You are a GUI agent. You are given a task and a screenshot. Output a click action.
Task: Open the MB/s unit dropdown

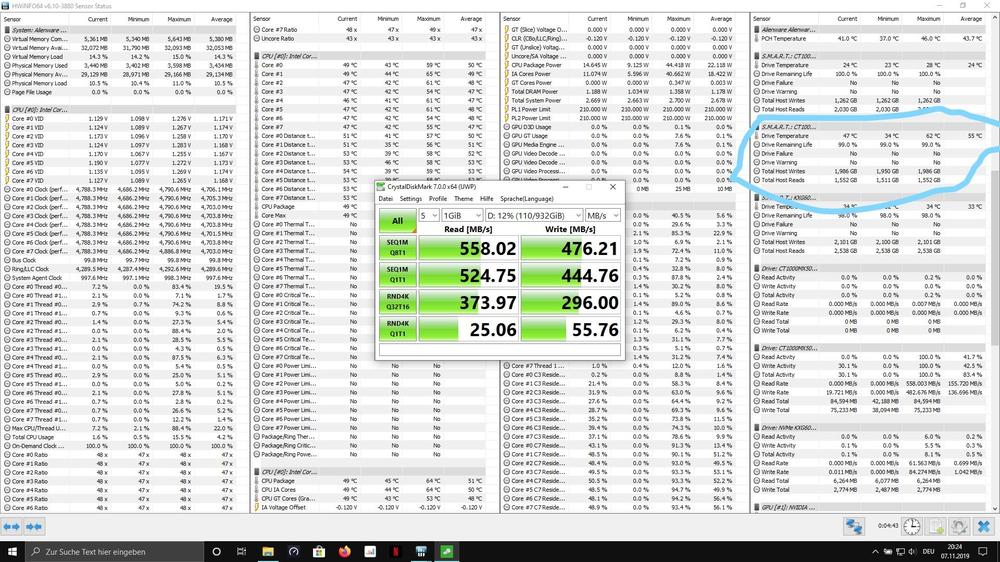[603, 215]
